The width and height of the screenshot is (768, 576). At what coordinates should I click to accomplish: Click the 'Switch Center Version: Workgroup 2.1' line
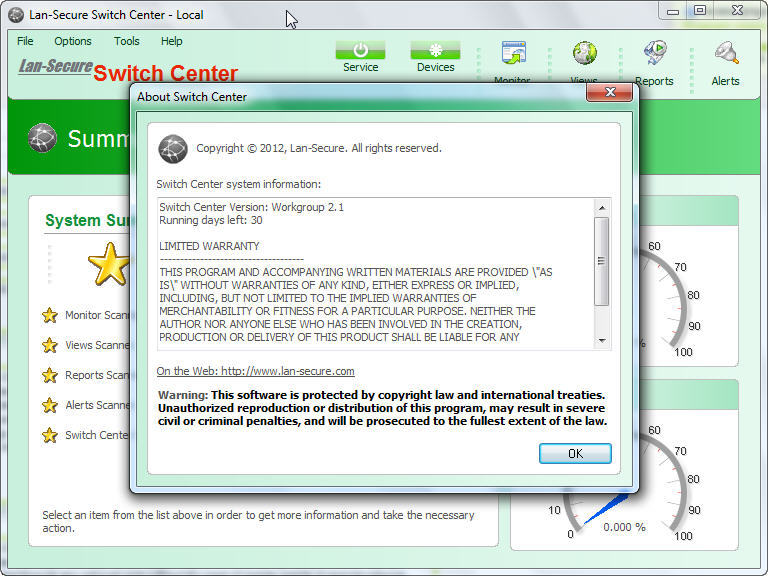coord(251,207)
